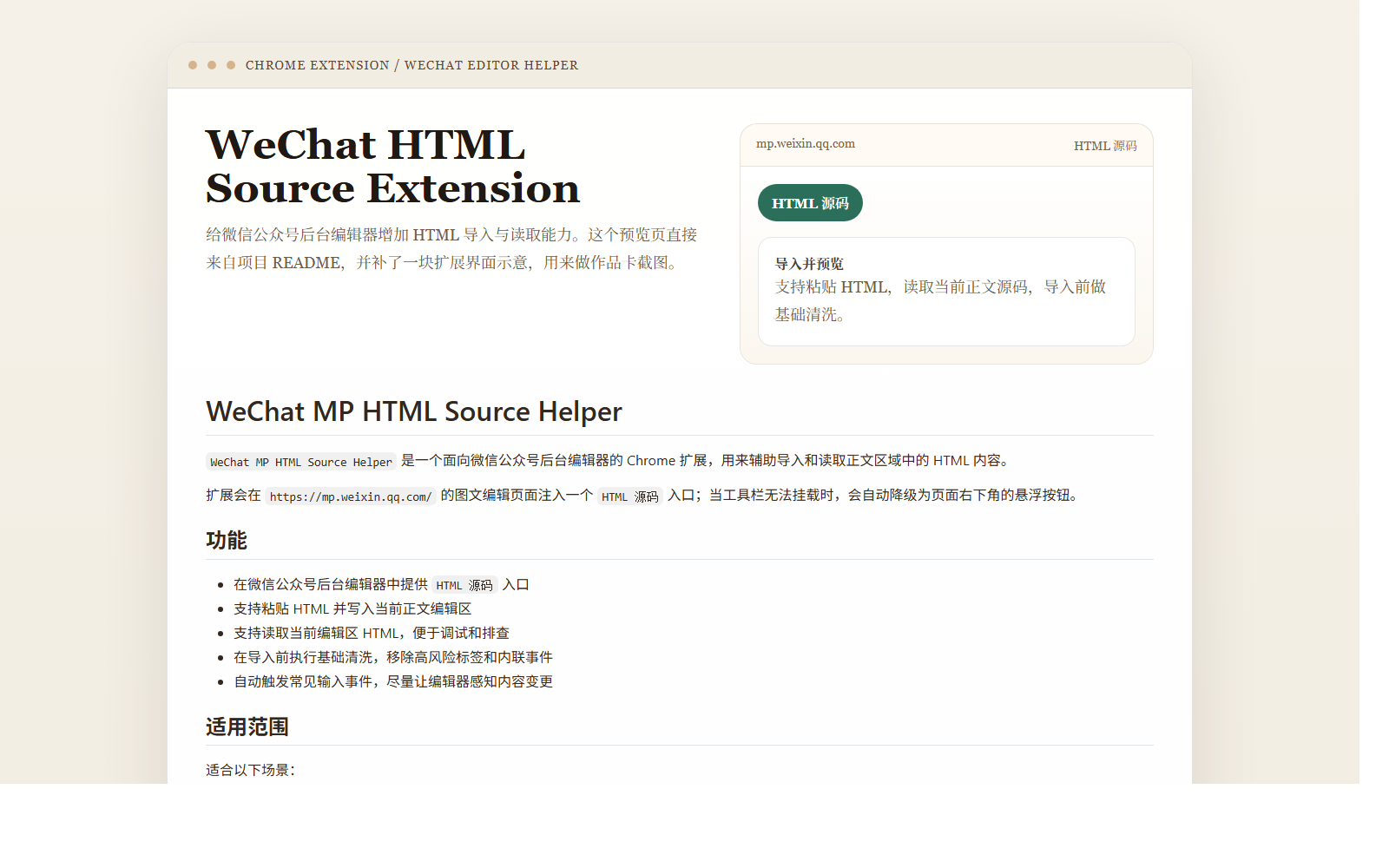
Task: Select the 导入并预览 card title
Action: click(809, 264)
